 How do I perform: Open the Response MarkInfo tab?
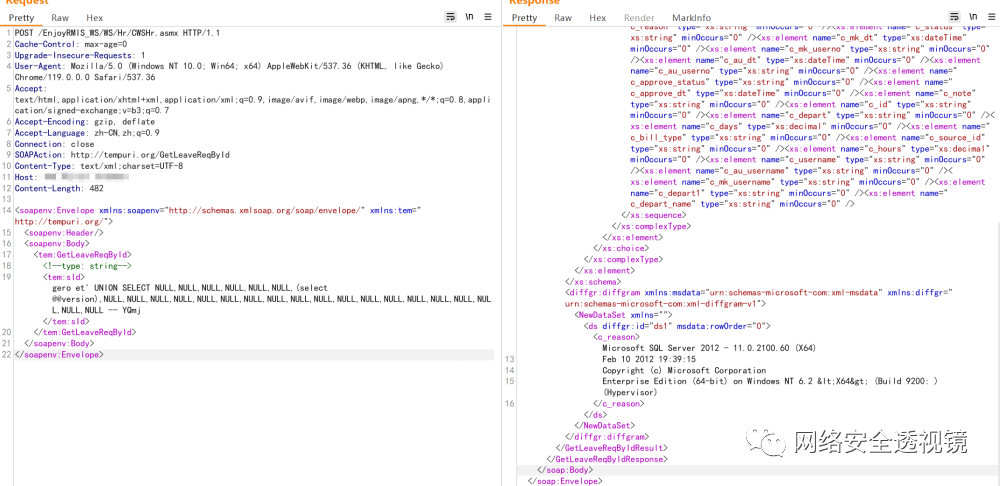[691, 18]
